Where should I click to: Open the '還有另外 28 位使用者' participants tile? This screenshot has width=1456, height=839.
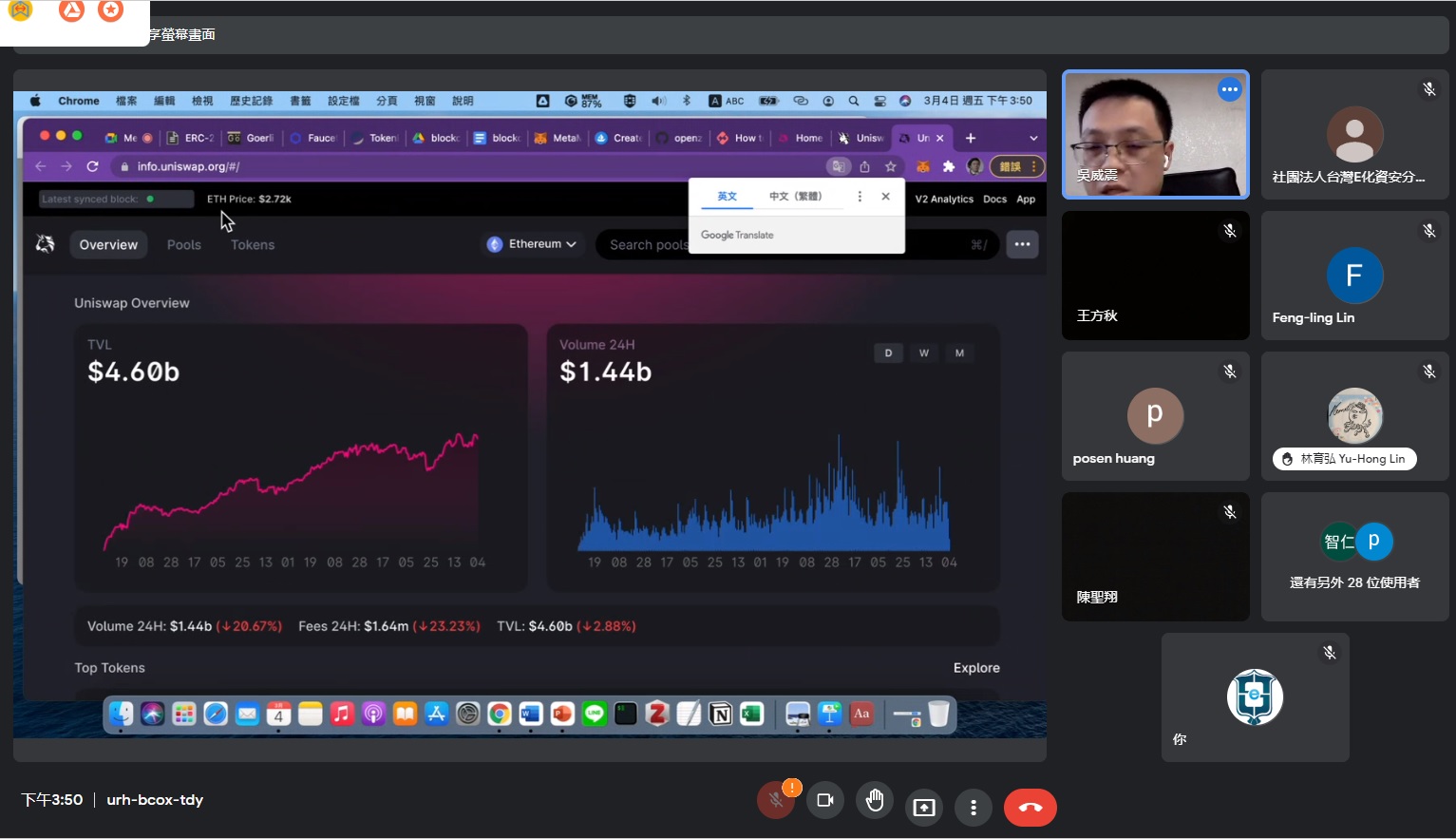[x=1354, y=557]
